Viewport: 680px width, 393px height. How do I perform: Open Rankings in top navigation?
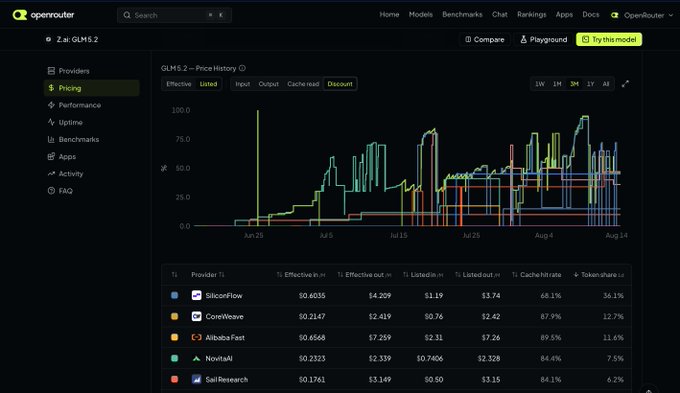coord(532,14)
